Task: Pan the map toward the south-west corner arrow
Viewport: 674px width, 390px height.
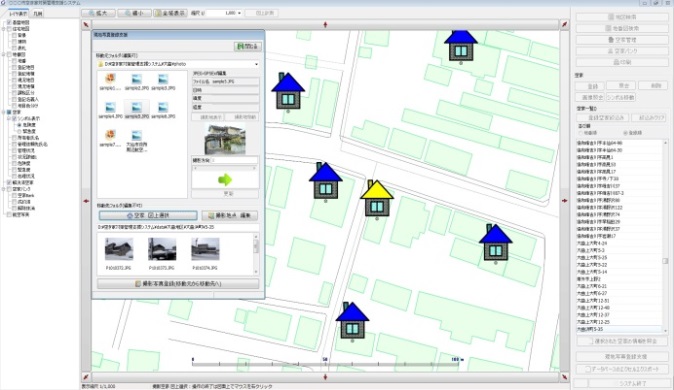Action: 86,377
